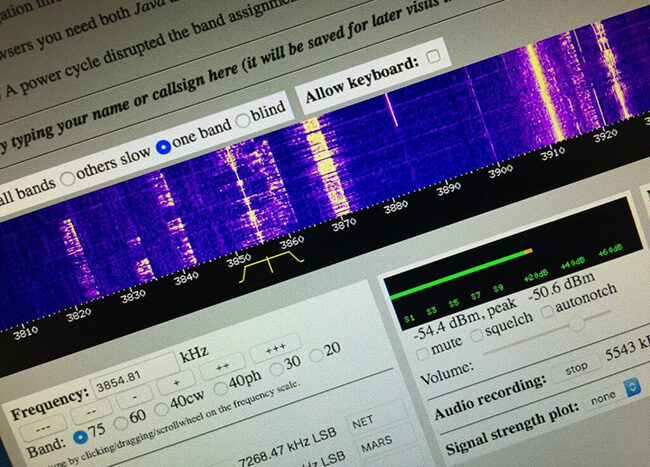Viewport: 650px width, 467px height.
Task: Select the 'one band' radio option
Action: click(x=163, y=146)
